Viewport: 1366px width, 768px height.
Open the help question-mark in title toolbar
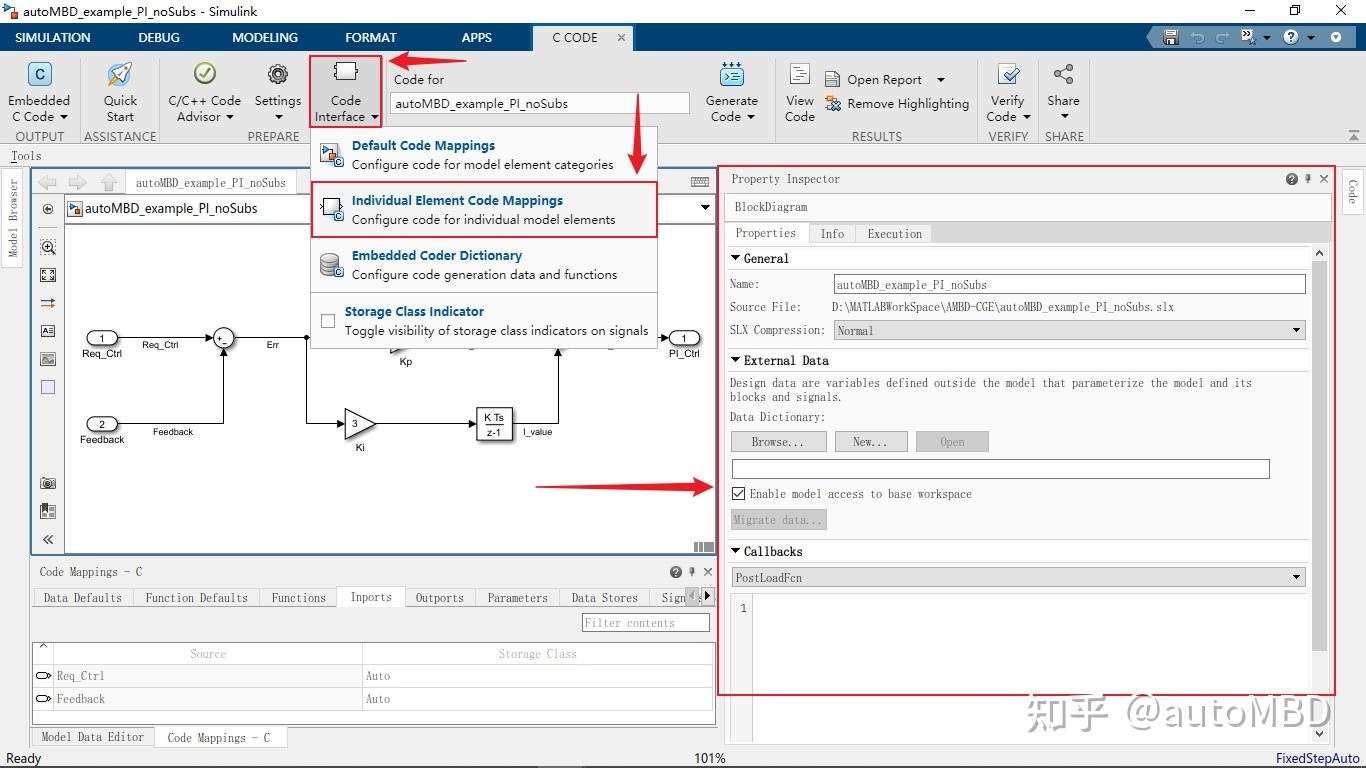1291,37
